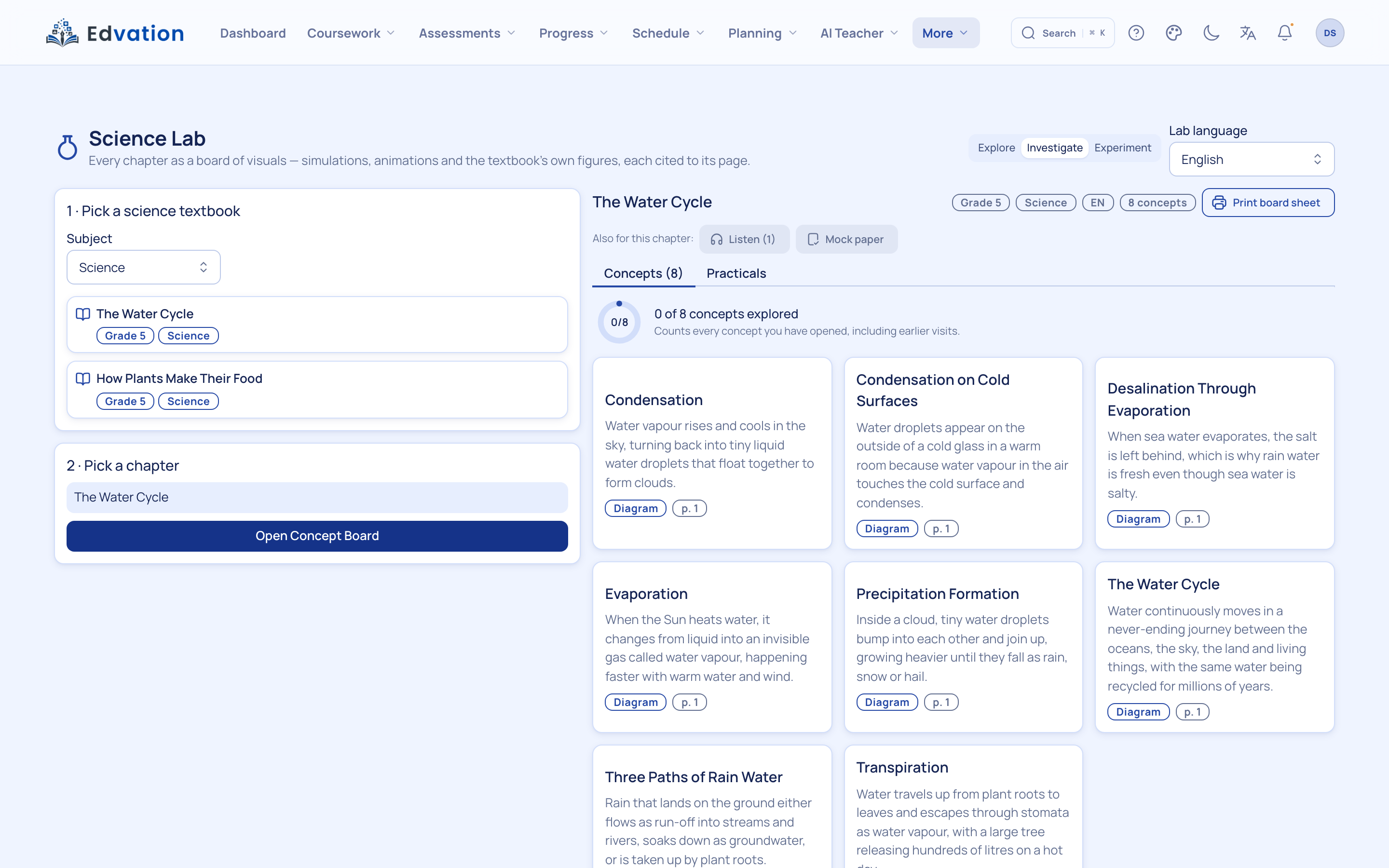
Task: Click the Lab language label
Action: pyautogui.click(x=1208, y=131)
